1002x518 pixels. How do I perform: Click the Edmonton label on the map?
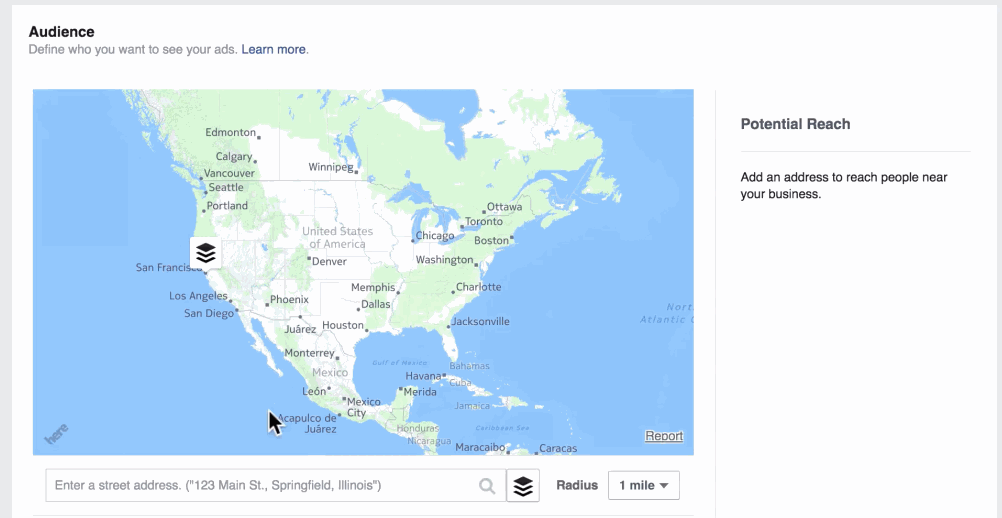coord(230,132)
